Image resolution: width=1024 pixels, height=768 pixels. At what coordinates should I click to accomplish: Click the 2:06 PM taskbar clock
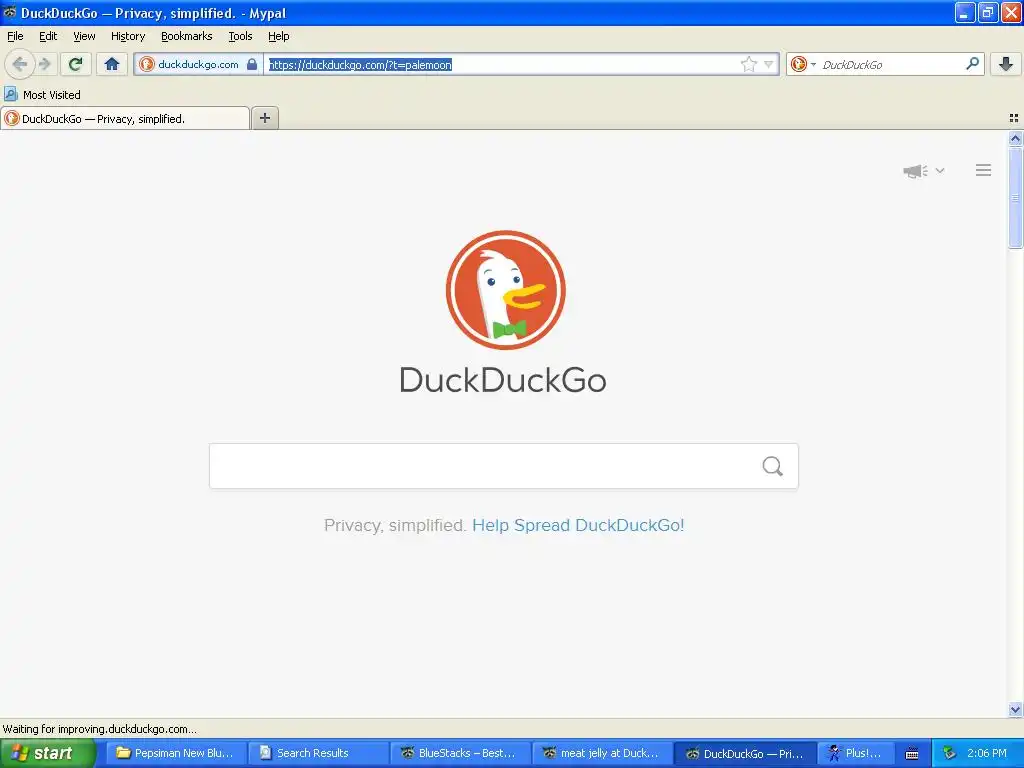[987, 753]
